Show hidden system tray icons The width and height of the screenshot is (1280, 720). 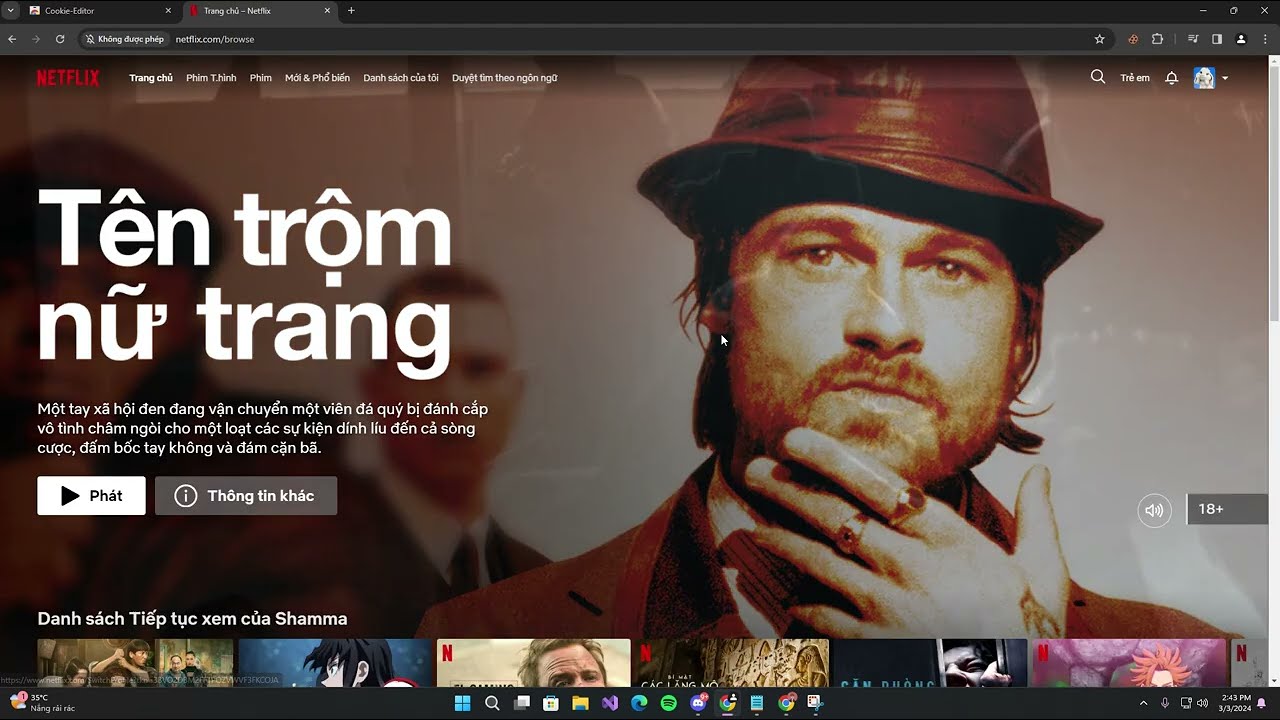[x=1143, y=703]
